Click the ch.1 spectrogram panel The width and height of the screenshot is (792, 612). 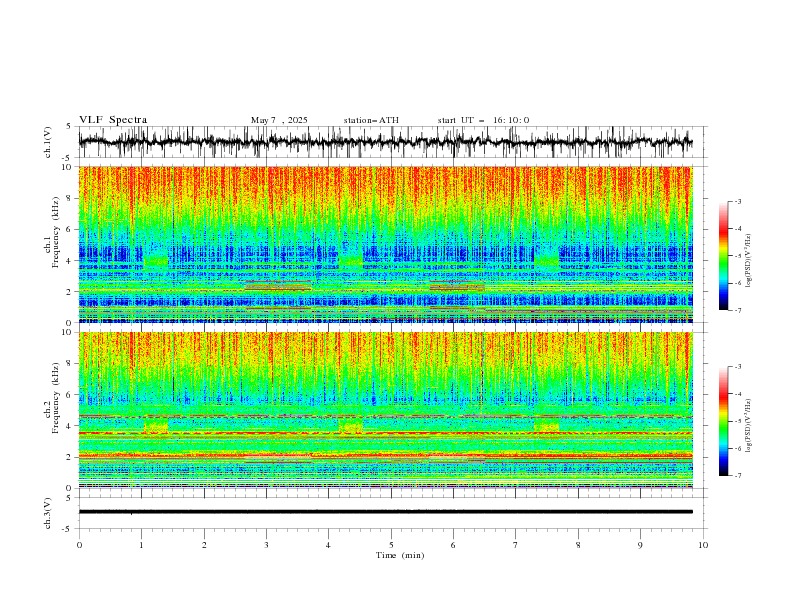[x=385, y=244]
